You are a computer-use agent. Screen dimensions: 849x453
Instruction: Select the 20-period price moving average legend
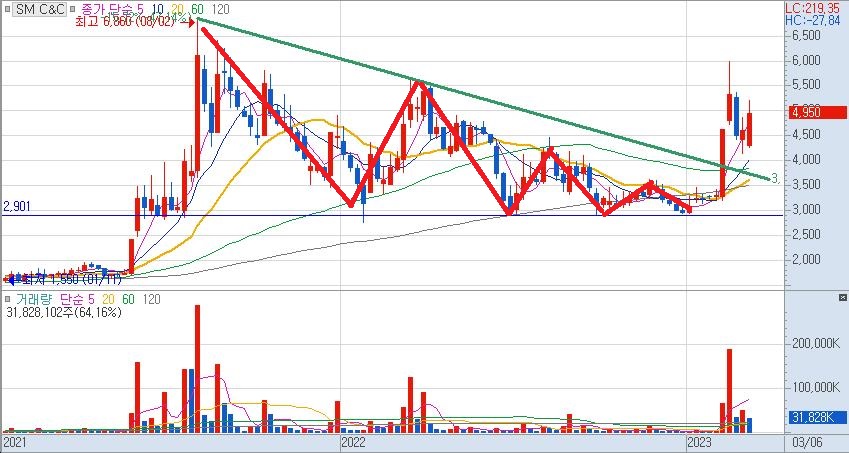point(179,9)
